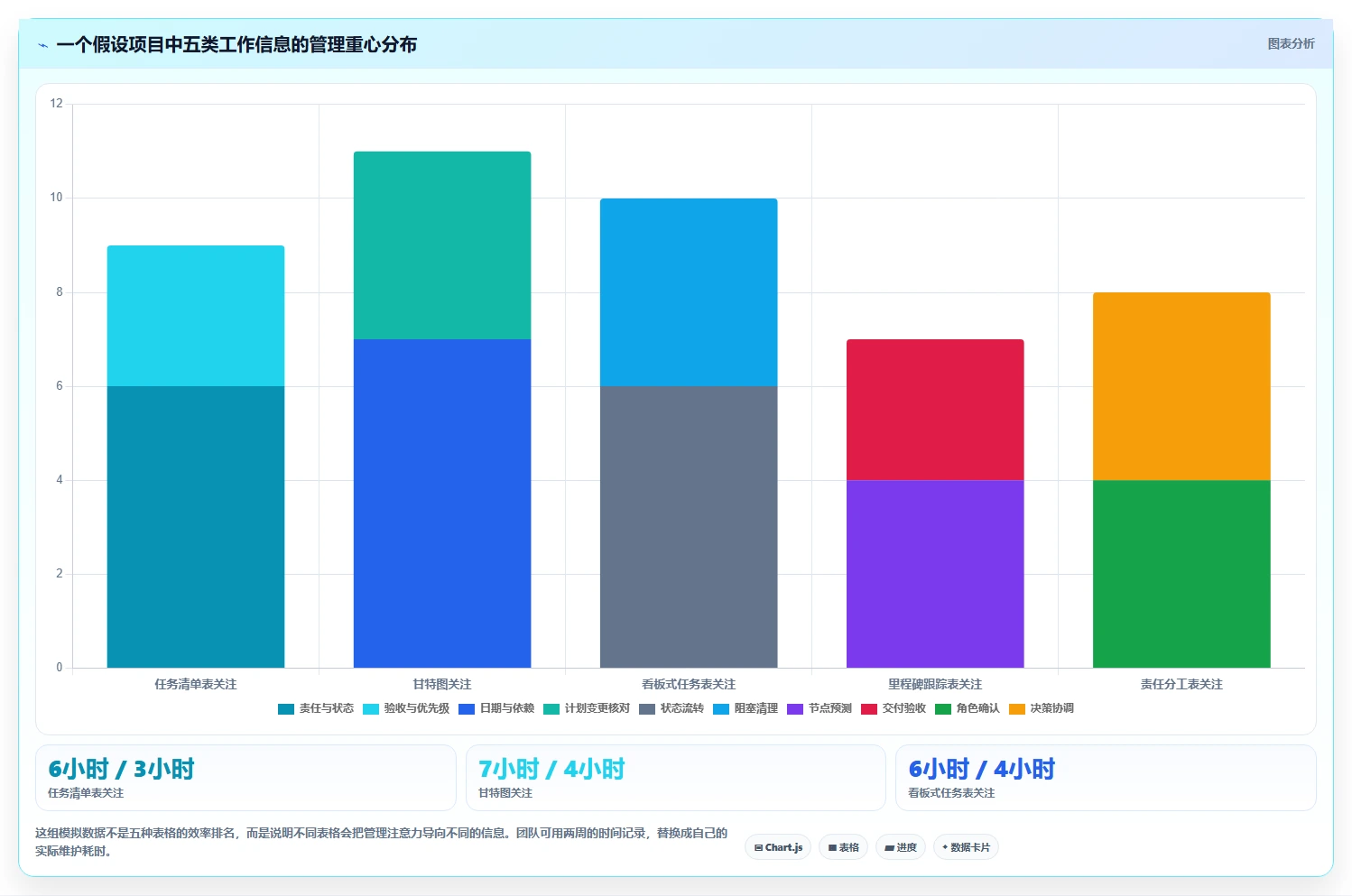This screenshot has height=896, width=1352.
Task: Click the 甘特图关注 axis label
Action: pos(442,685)
